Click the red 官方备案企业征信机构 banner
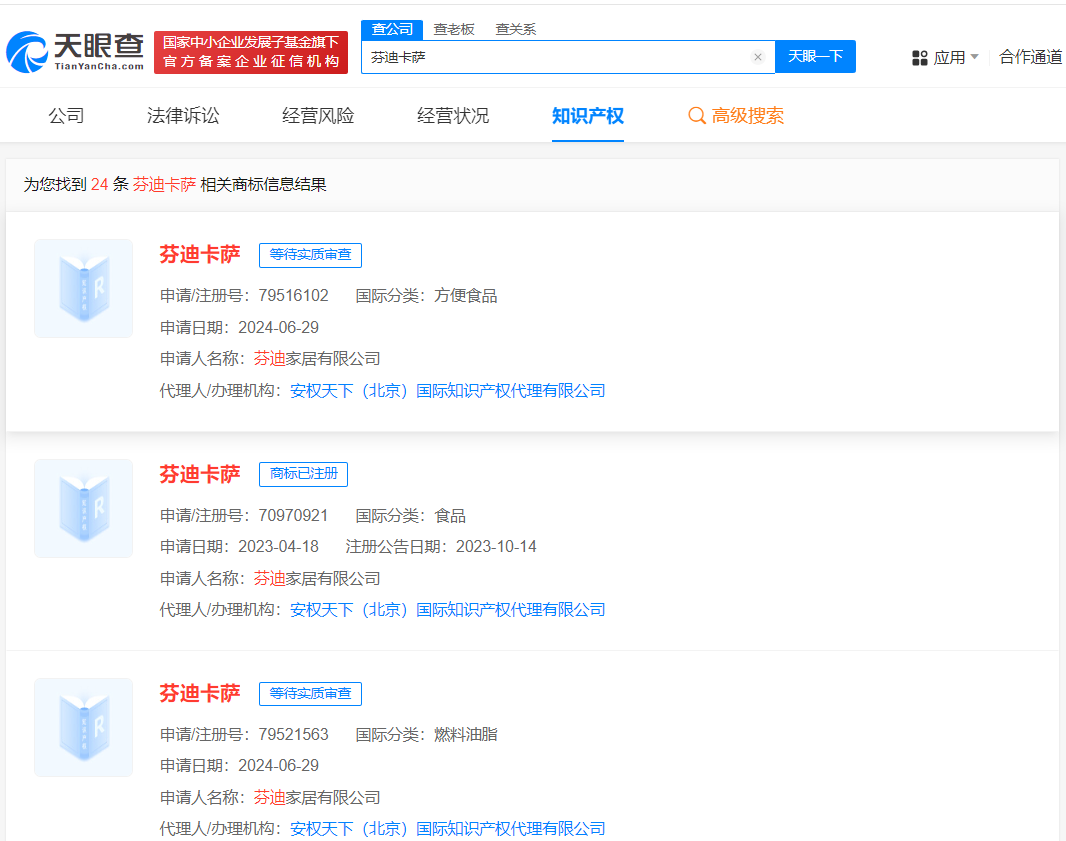This screenshot has width=1066, height=841. pos(251,52)
